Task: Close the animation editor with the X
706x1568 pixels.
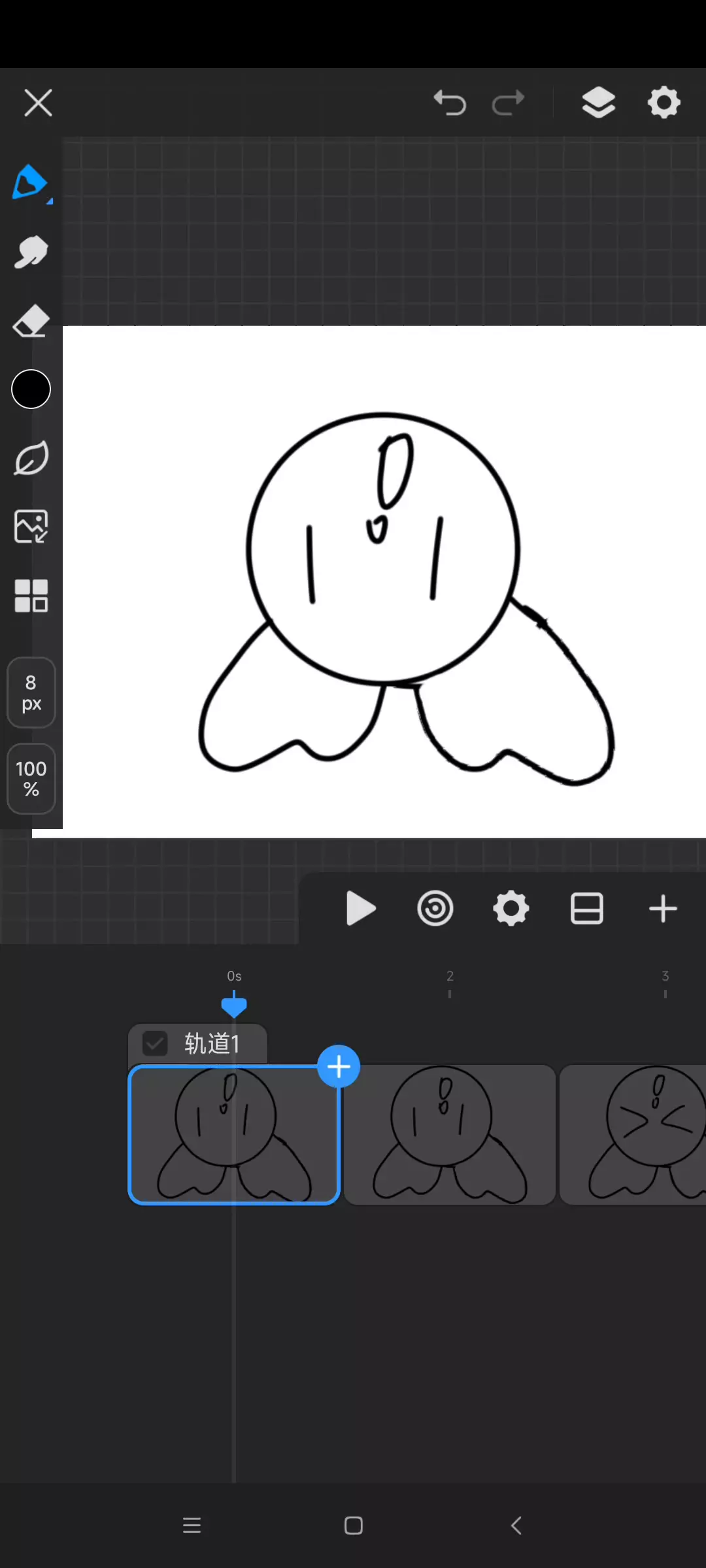Action: coord(38,103)
